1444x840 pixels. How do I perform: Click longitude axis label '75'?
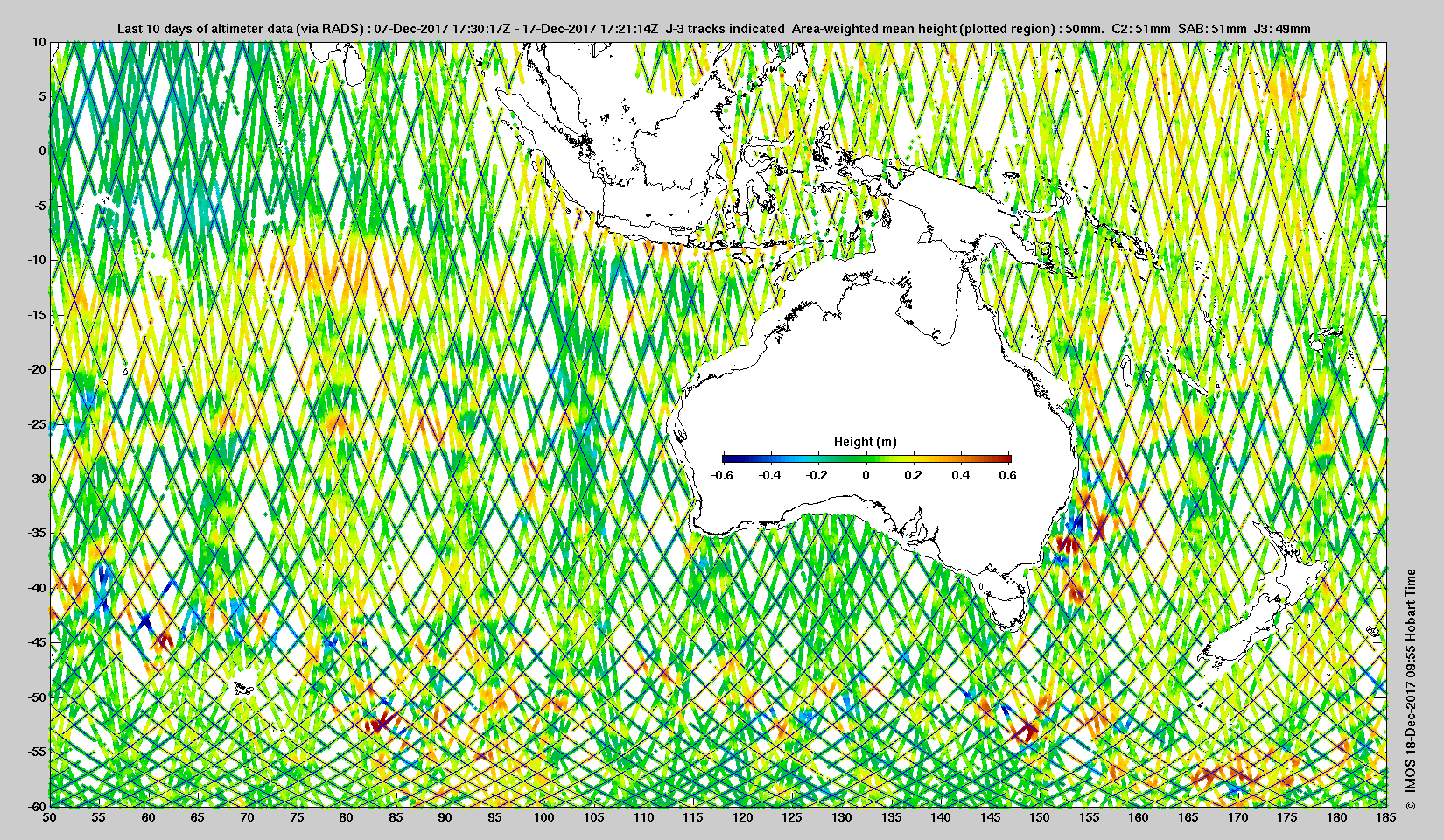(x=297, y=817)
